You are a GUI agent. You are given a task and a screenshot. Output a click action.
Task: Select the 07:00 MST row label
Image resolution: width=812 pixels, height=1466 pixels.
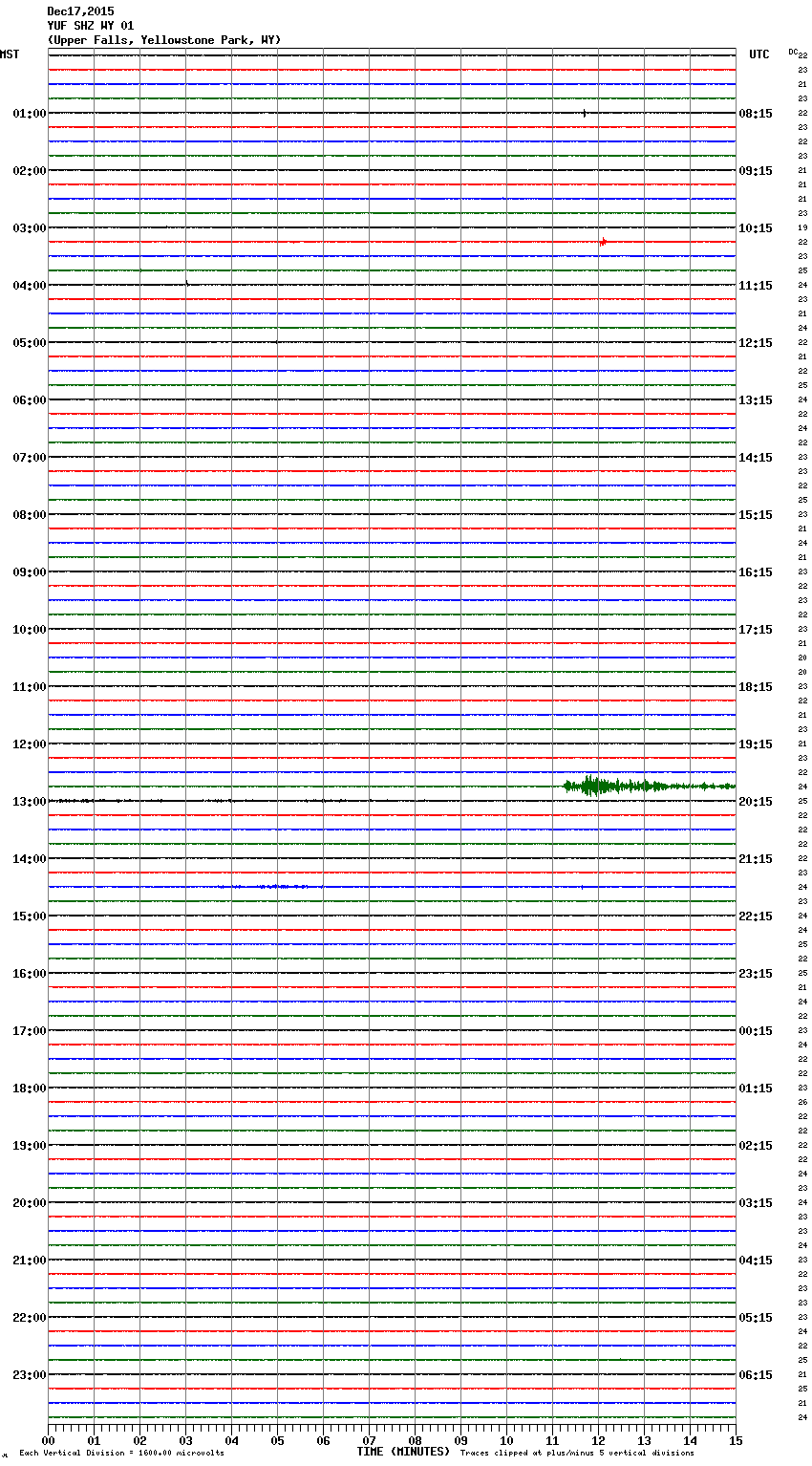pyautogui.click(x=29, y=458)
